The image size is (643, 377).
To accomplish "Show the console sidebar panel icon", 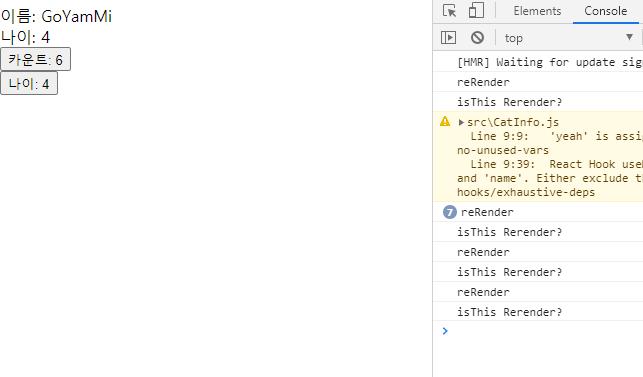I will click(x=448, y=38).
